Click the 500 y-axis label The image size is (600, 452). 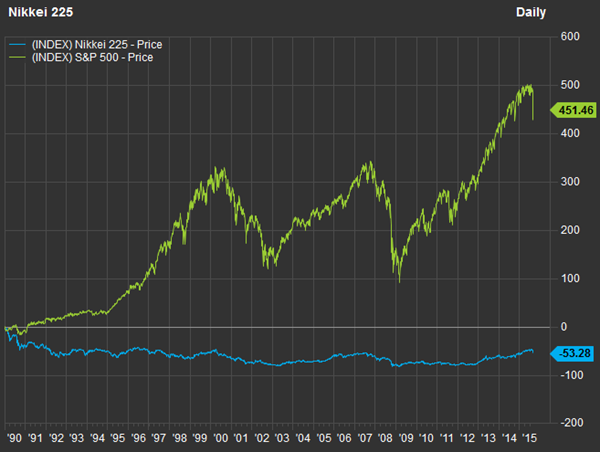point(570,85)
